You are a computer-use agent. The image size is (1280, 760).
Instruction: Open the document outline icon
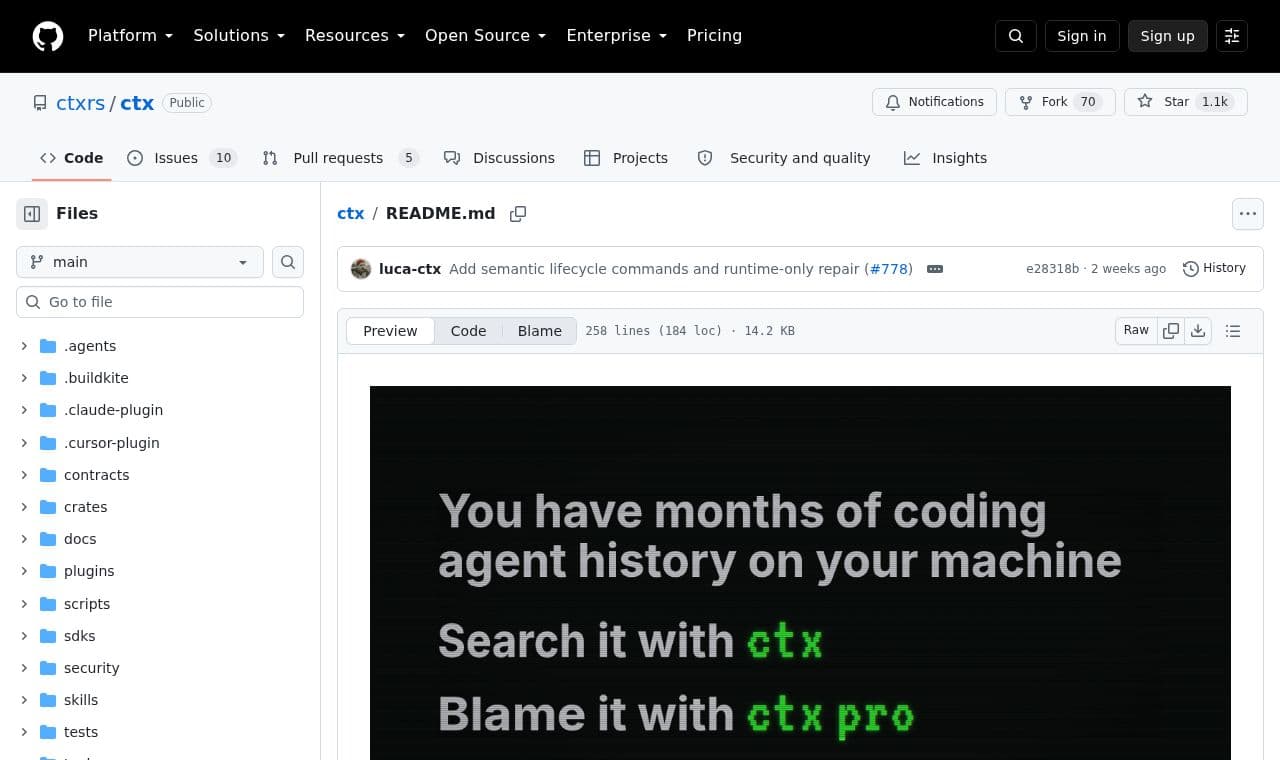[x=1233, y=331]
